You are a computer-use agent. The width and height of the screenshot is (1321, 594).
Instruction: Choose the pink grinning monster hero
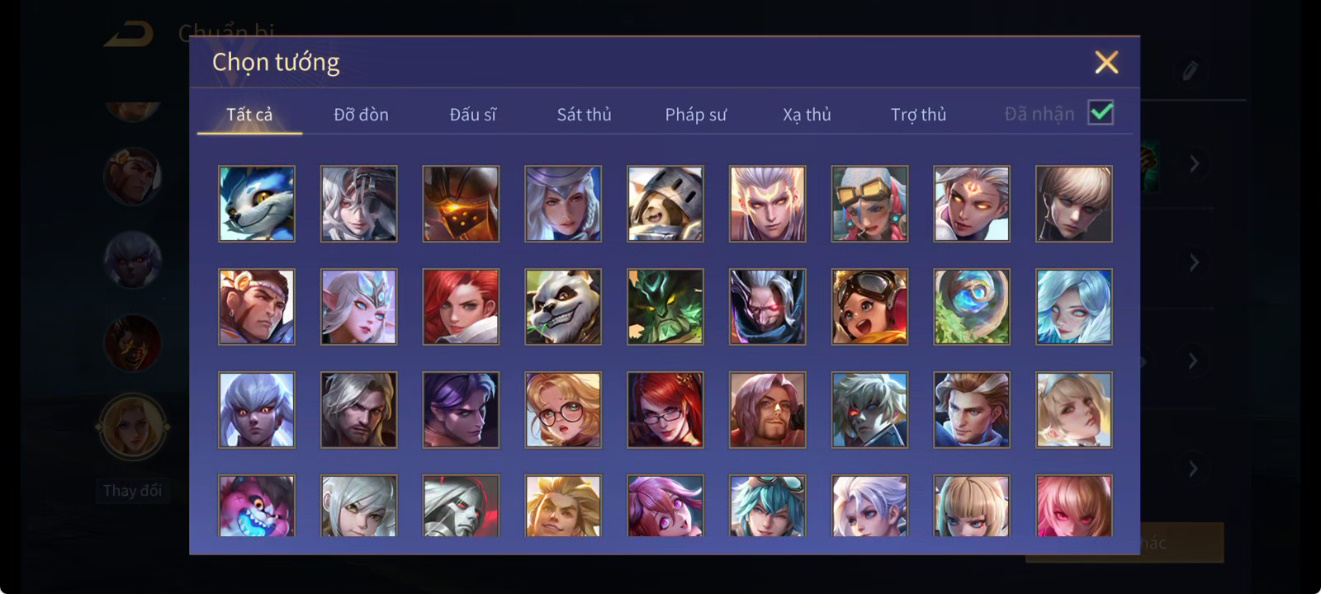[x=257, y=506]
